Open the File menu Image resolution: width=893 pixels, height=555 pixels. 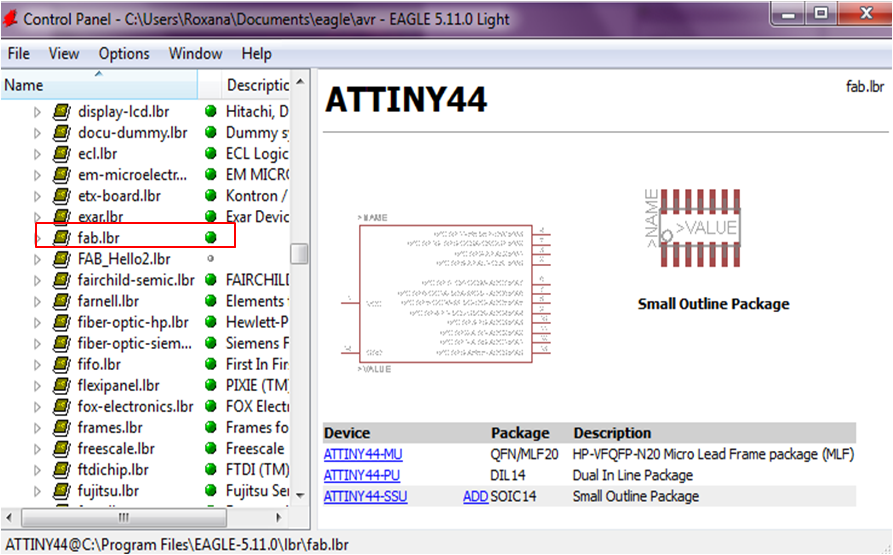18,54
